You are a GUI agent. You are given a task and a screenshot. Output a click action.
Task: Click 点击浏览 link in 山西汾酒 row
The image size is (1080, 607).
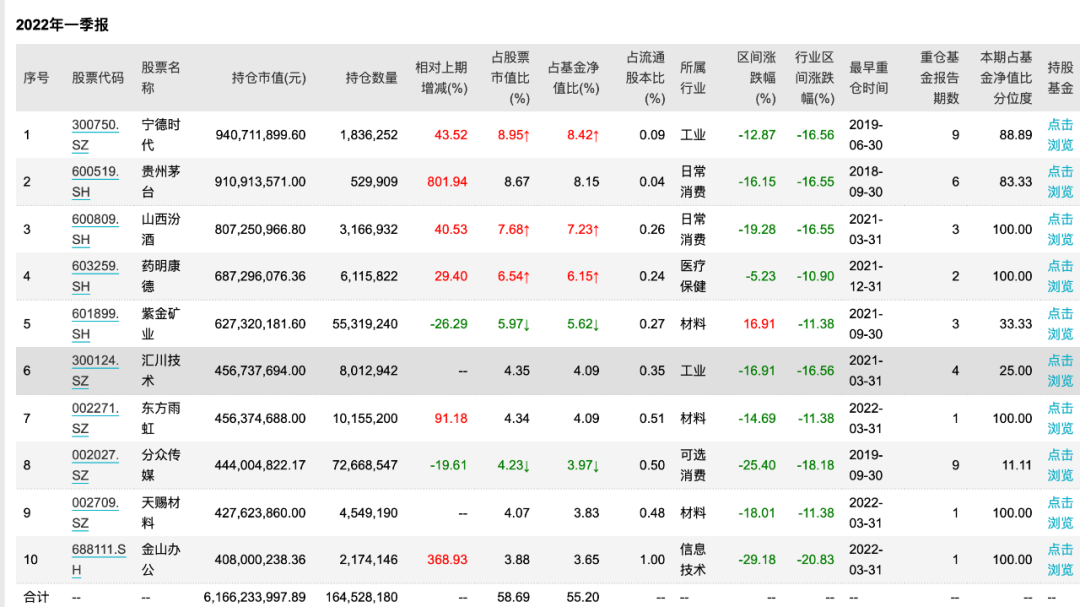(x=1060, y=229)
